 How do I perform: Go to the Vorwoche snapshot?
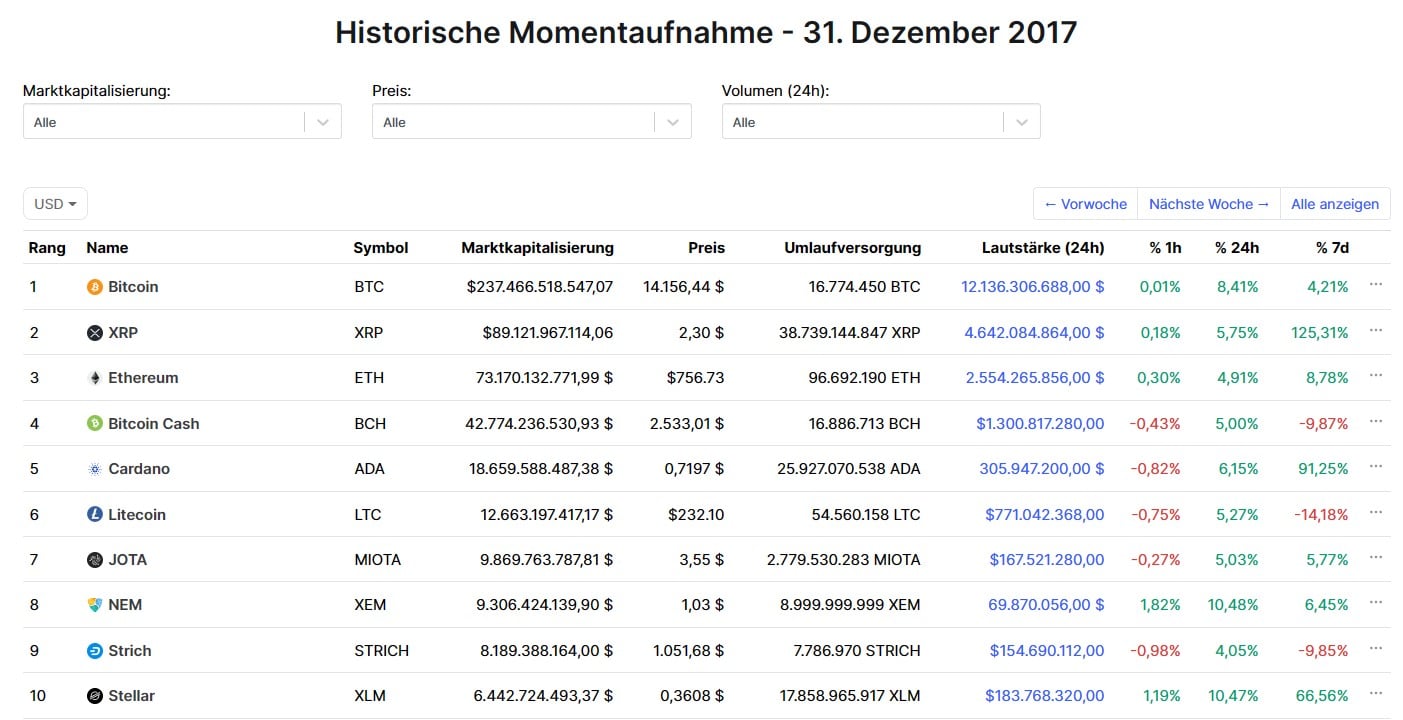1085,204
